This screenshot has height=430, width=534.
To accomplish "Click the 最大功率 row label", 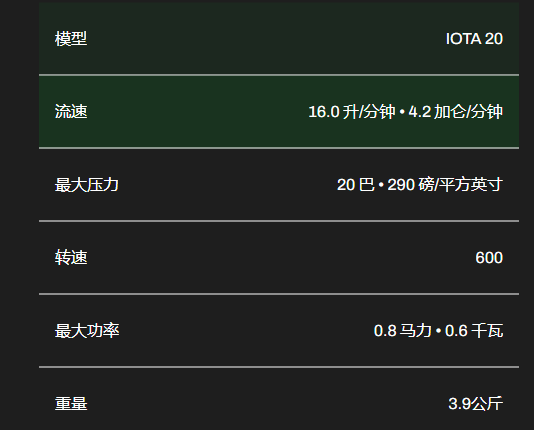I will point(87,331).
